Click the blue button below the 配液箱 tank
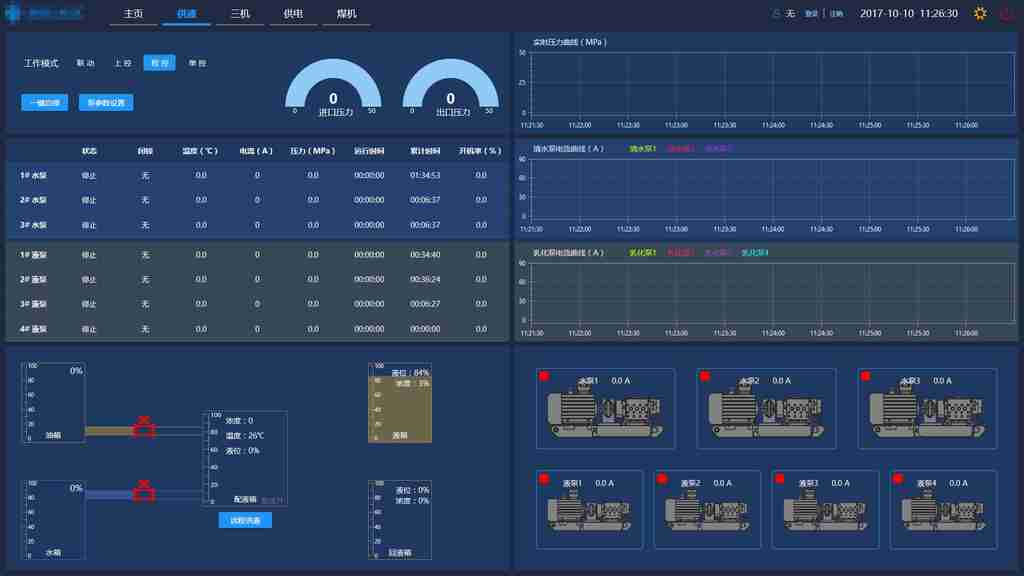The width and height of the screenshot is (1024, 576). click(x=245, y=520)
